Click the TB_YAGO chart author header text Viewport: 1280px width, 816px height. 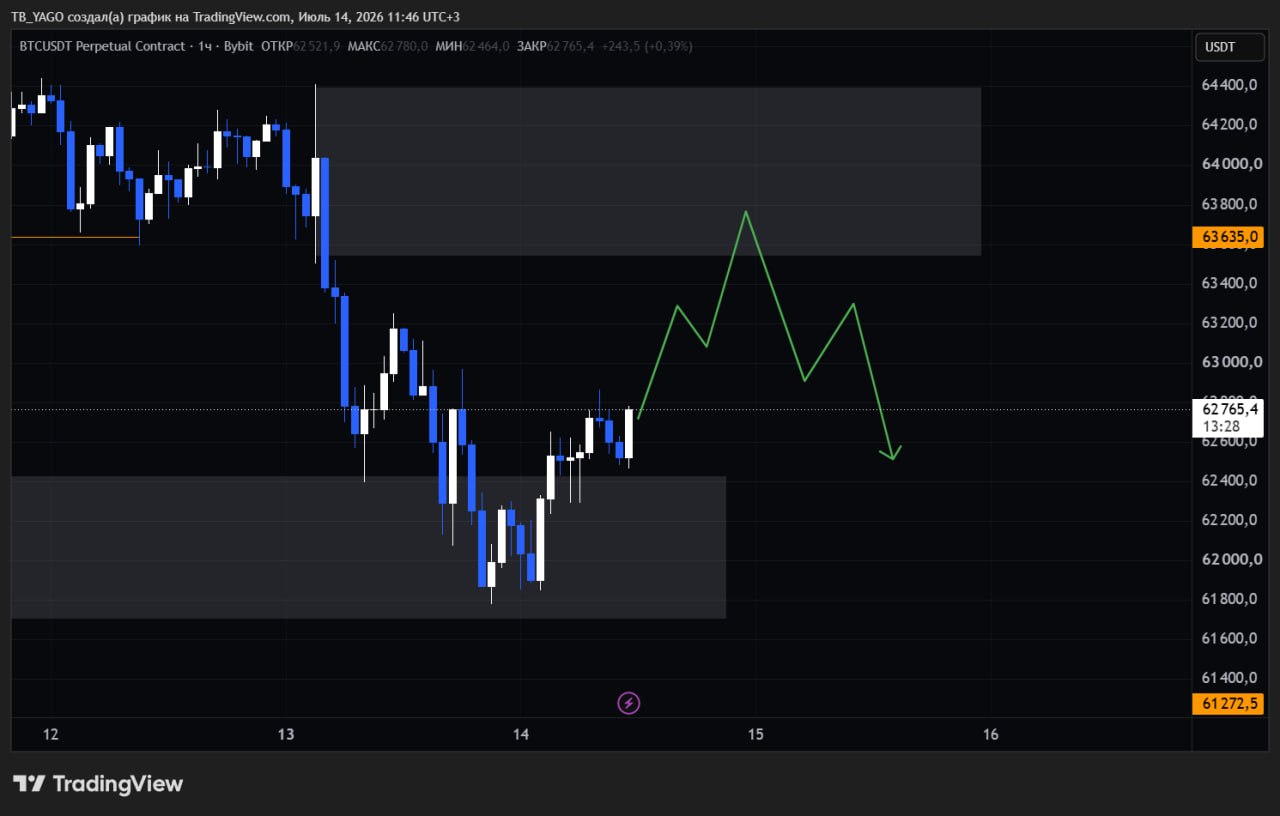[x=236, y=17]
